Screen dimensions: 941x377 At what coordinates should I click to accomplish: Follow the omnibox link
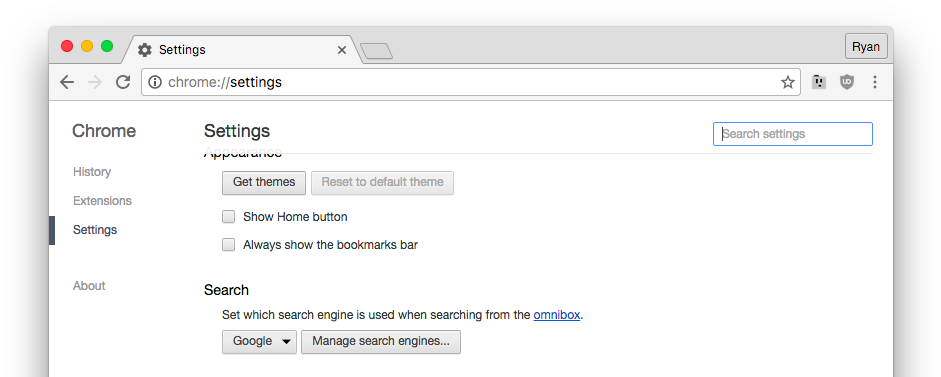pyautogui.click(x=556, y=315)
